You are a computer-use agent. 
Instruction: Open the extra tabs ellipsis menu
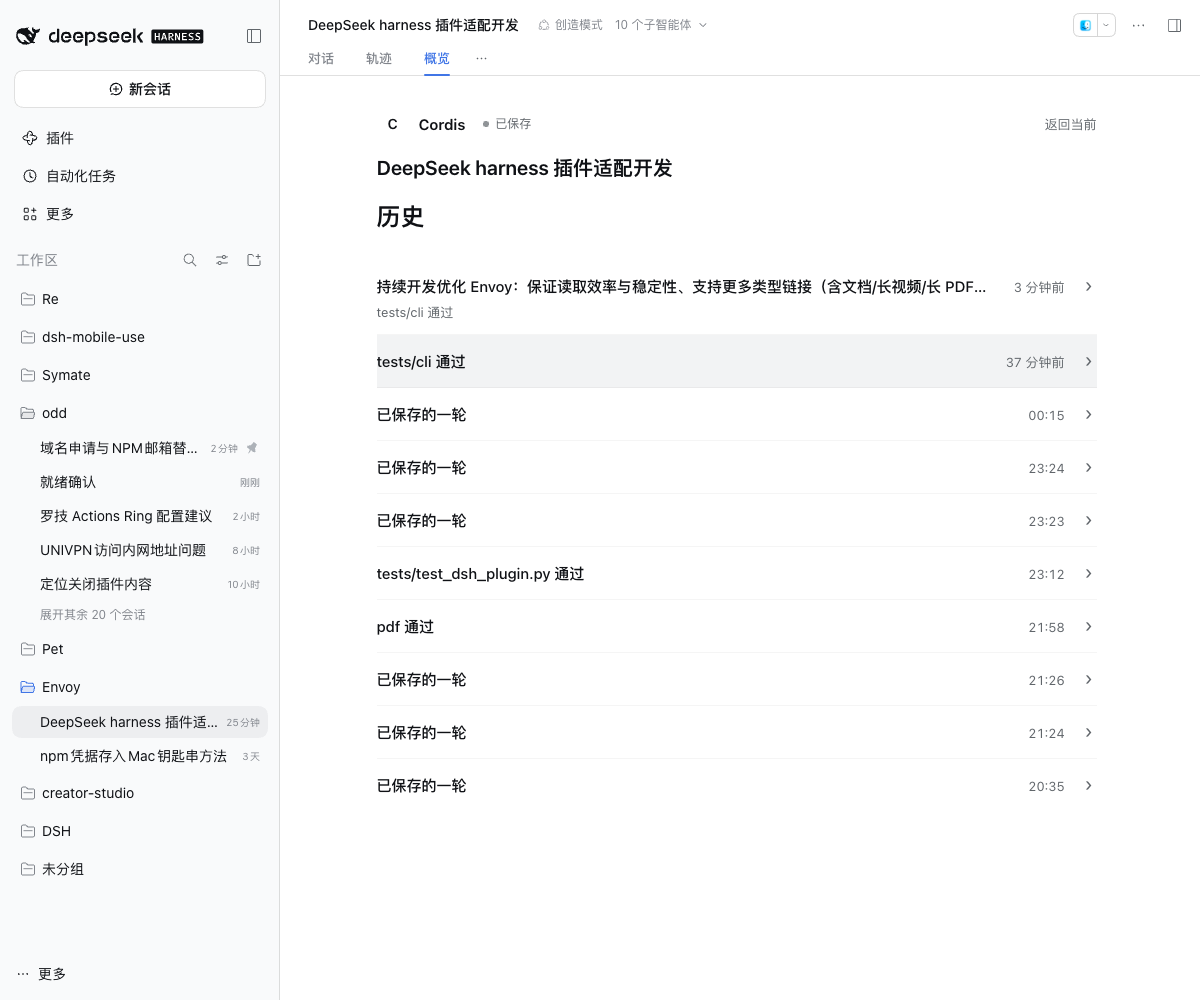(482, 58)
